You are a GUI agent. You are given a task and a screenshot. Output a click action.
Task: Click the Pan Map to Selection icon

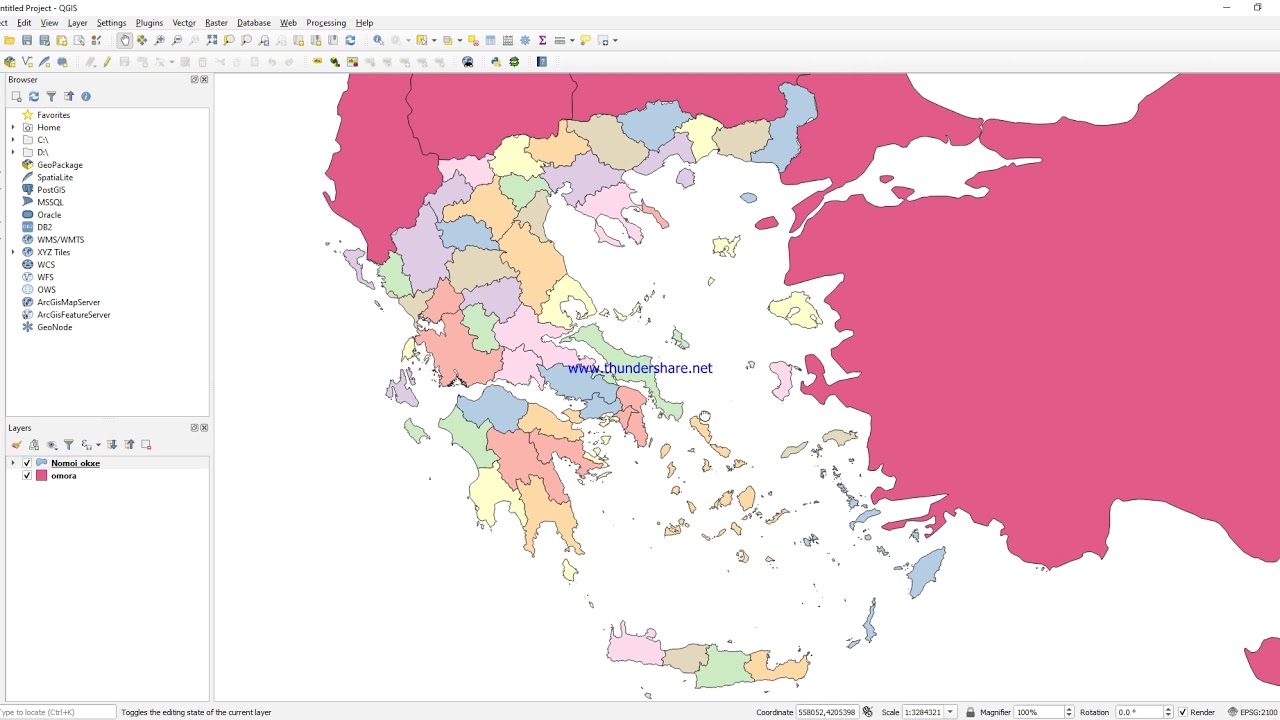tap(142, 40)
